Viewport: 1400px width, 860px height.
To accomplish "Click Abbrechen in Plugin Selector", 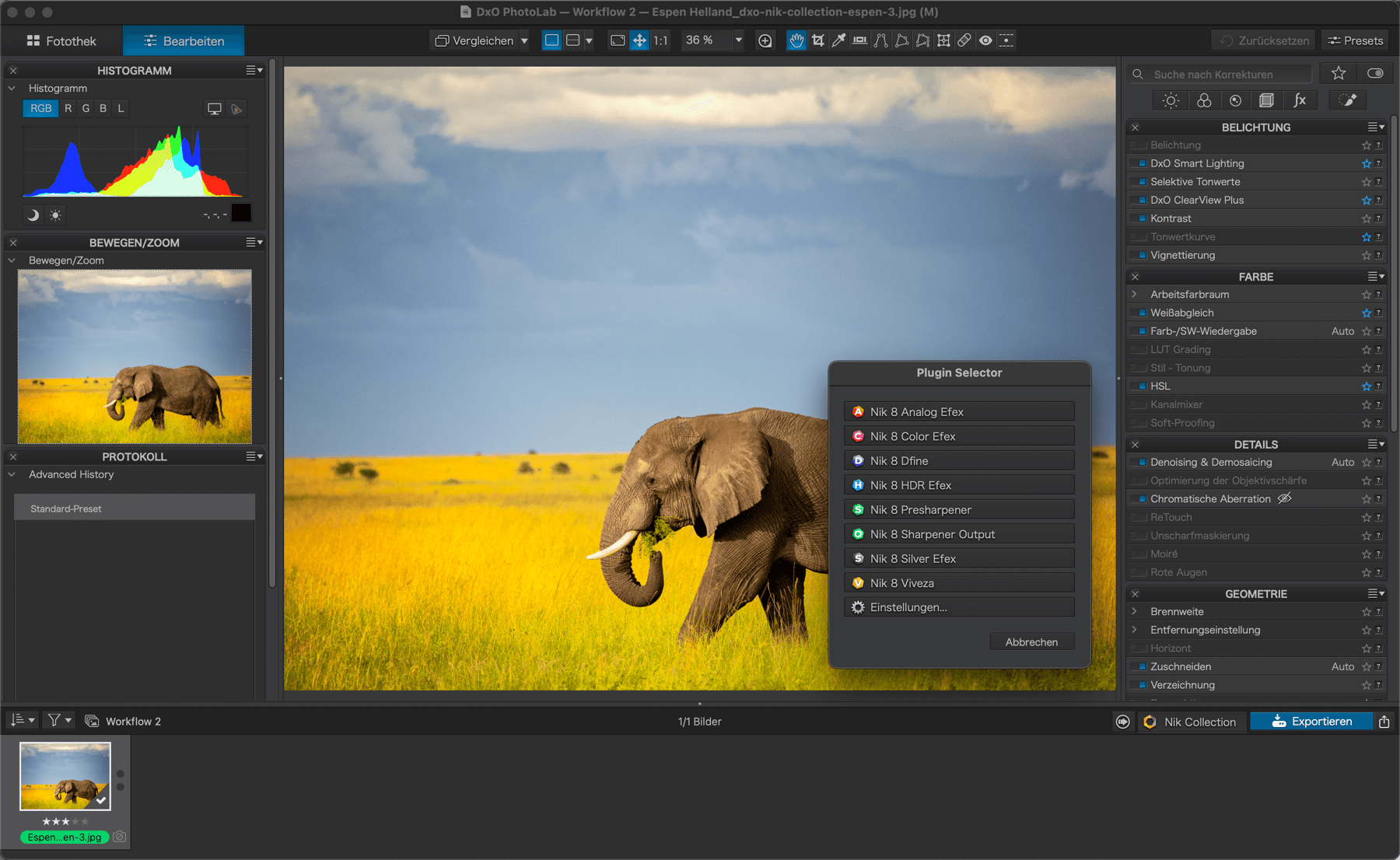I will [1031, 642].
